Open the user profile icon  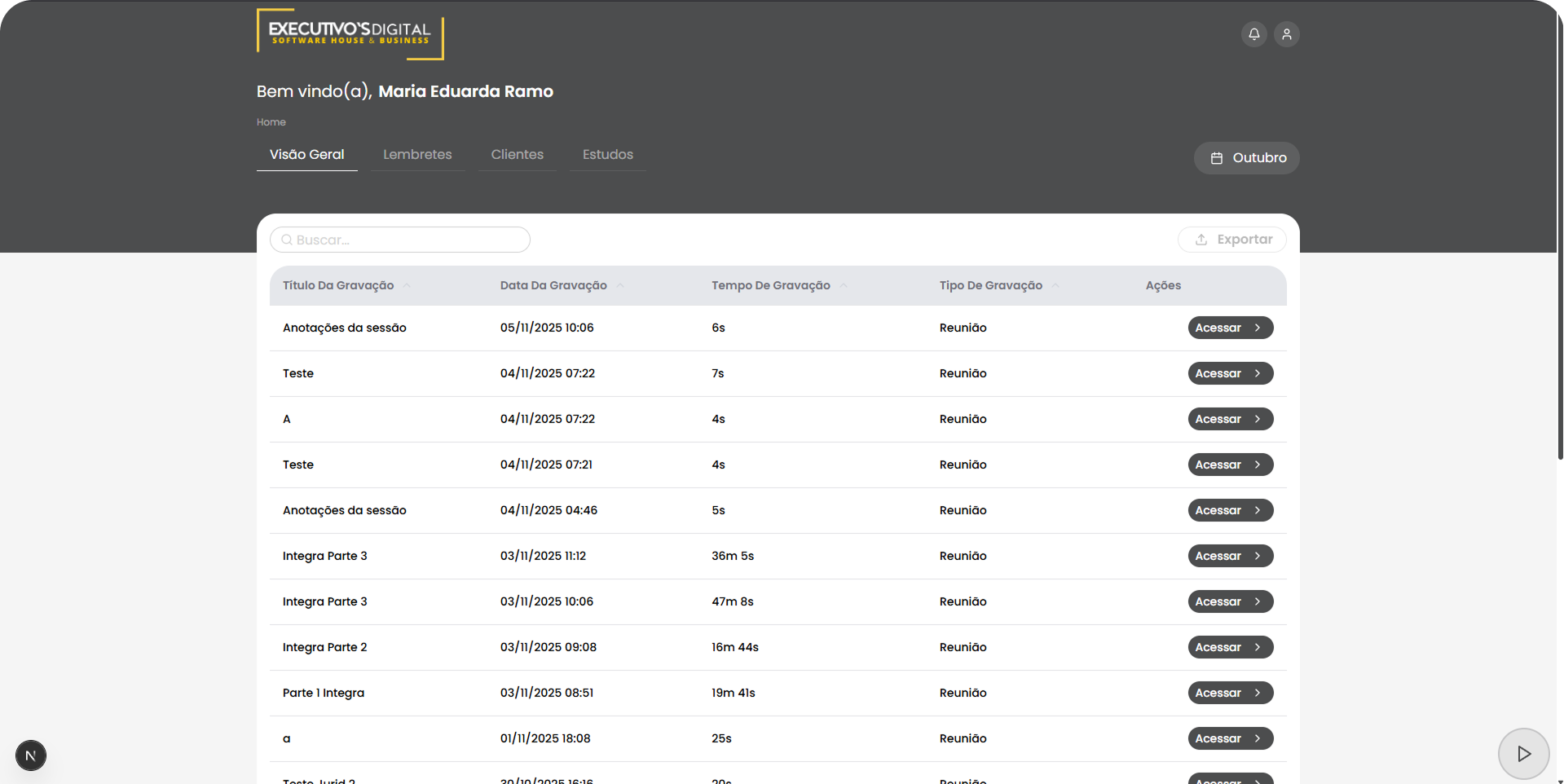[1286, 34]
